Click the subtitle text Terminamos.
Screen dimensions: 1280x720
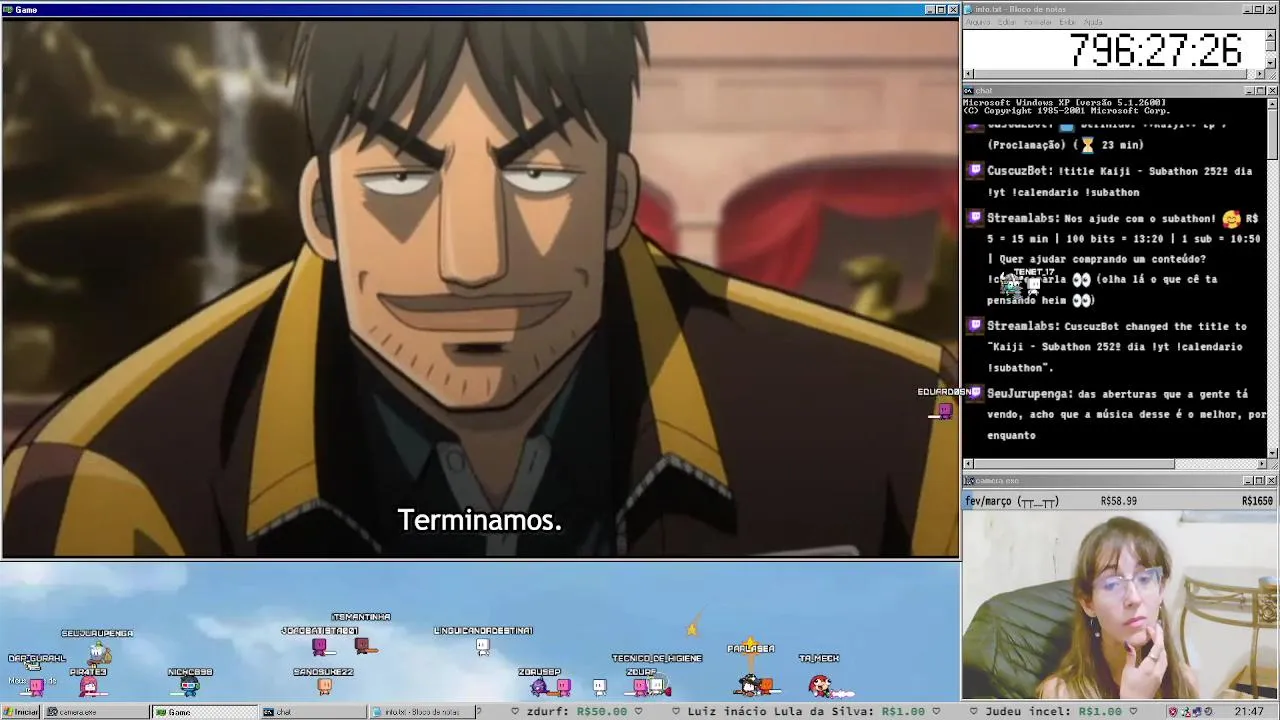point(480,520)
